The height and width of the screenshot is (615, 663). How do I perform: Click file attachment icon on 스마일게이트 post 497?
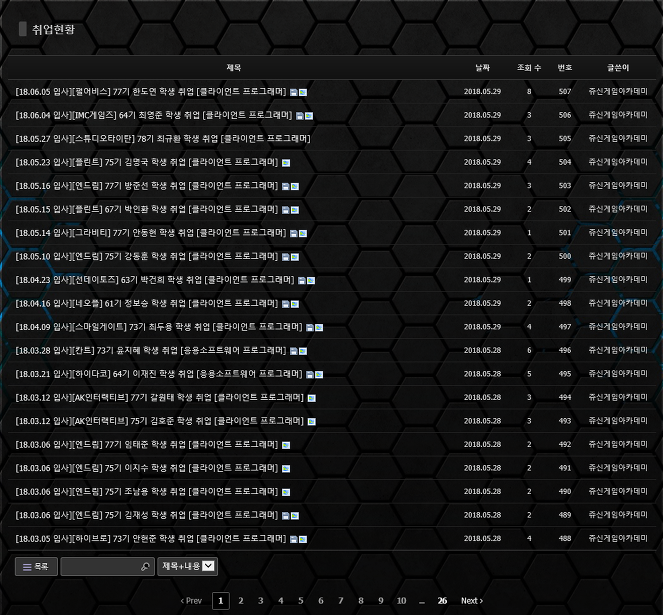point(310,328)
